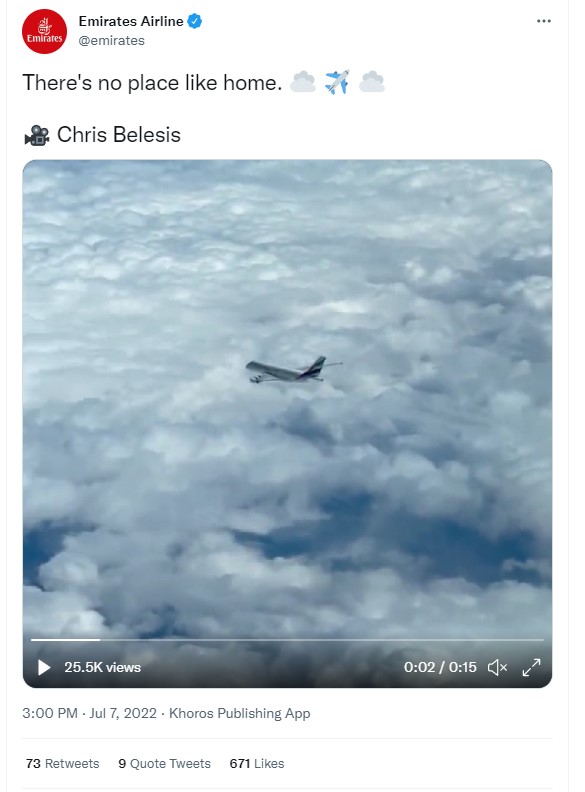Image resolution: width=585 pixels, height=792 pixels.
Task: Click the first cloud emoji in the tweet
Action: (x=303, y=82)
